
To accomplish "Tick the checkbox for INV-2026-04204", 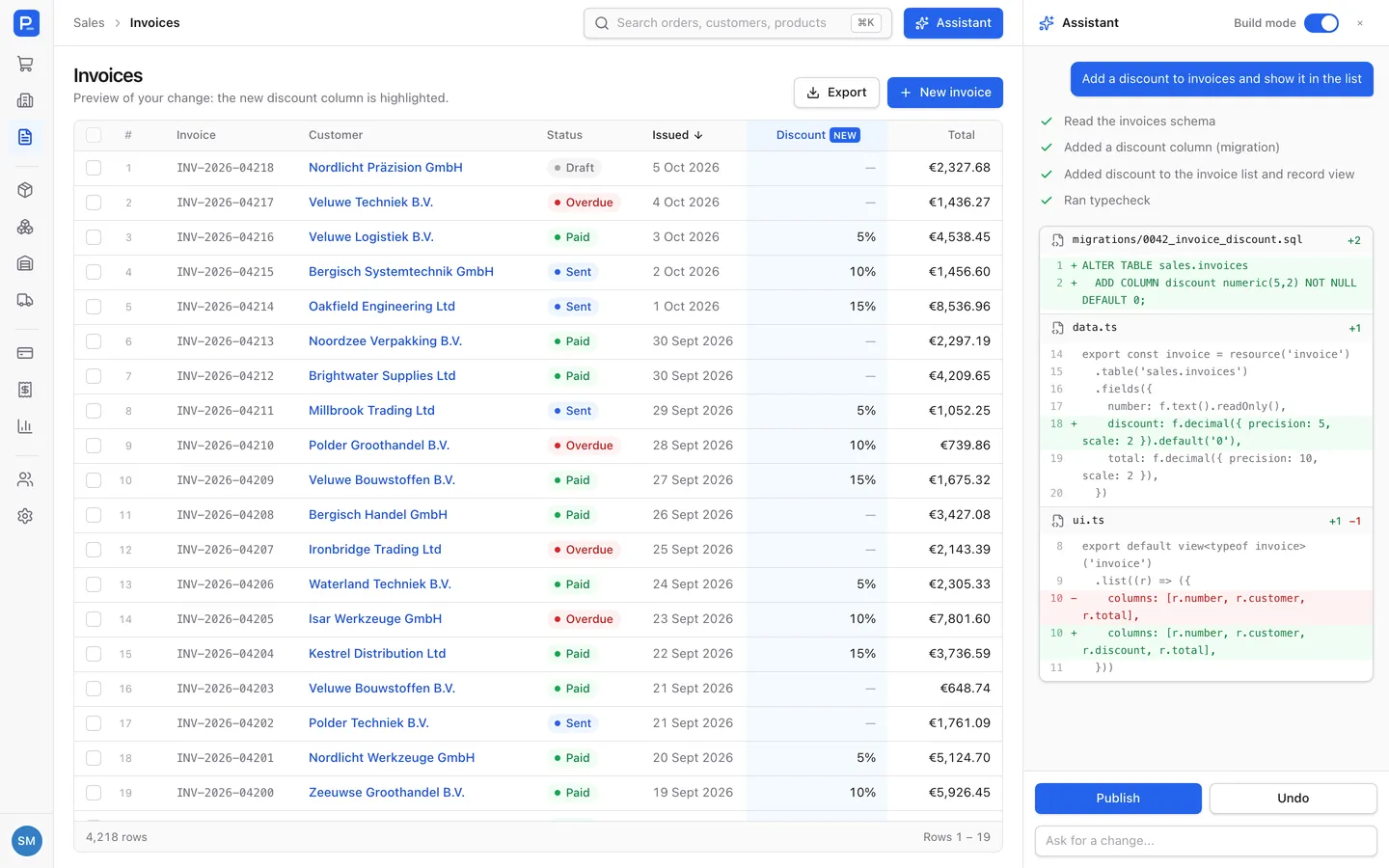I will click(94, 654).
